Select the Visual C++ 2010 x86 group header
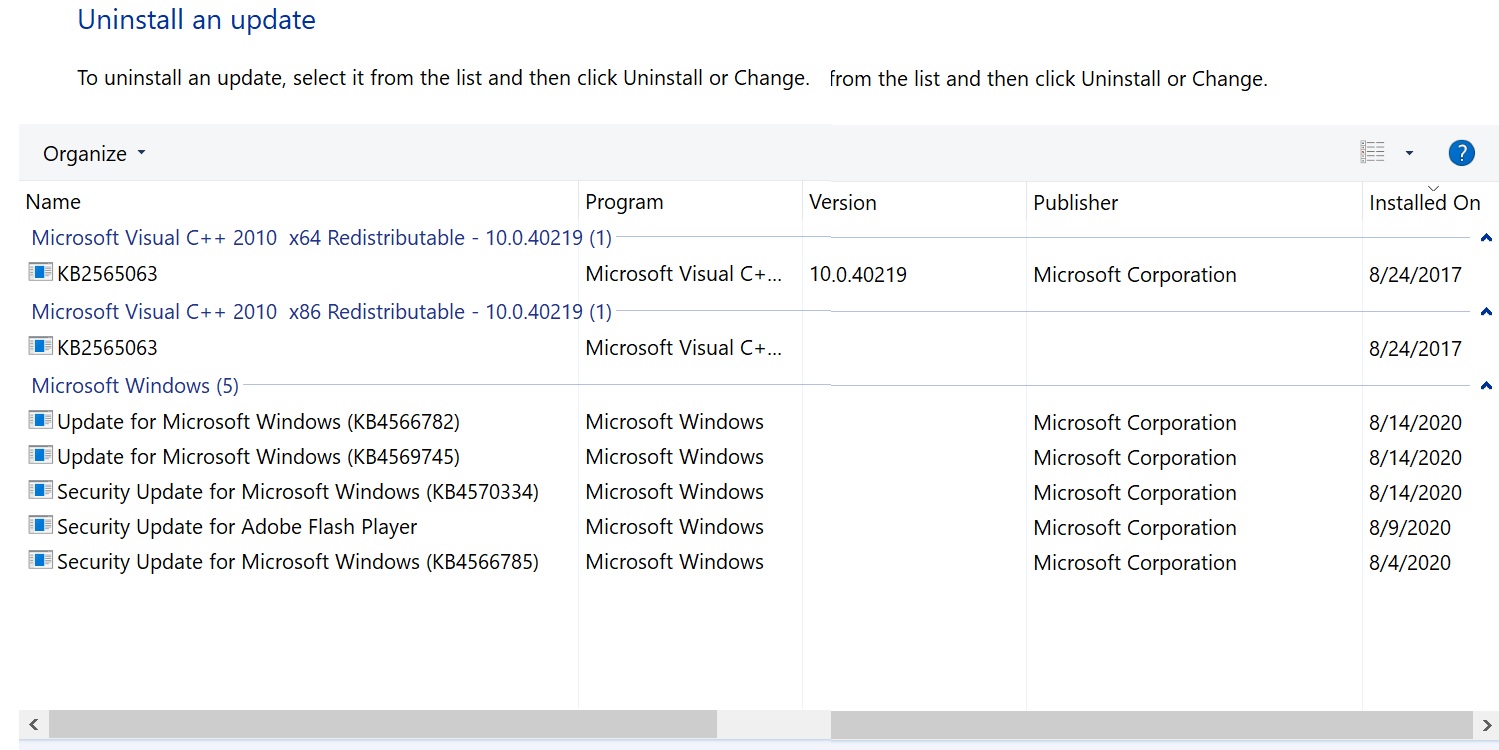Screen dimensions: 1499x750 321,312
